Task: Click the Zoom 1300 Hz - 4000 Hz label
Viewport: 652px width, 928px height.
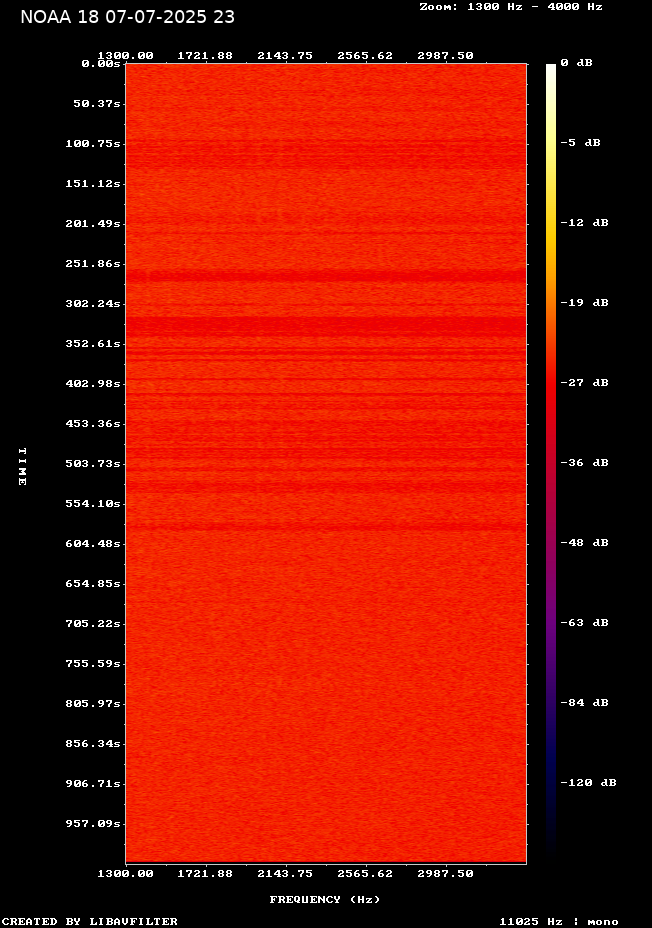Action: pyautogui.click(x=510, y=6)
